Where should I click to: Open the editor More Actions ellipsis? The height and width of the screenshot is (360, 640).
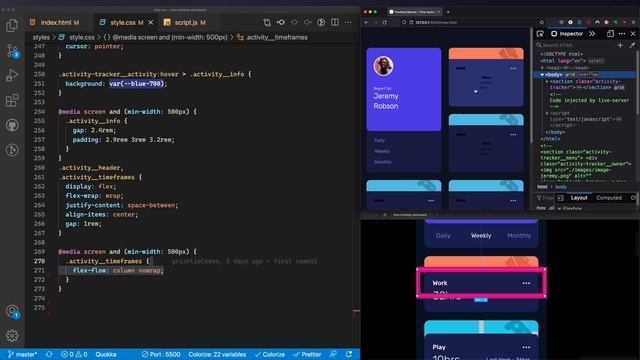pos(348,22)
